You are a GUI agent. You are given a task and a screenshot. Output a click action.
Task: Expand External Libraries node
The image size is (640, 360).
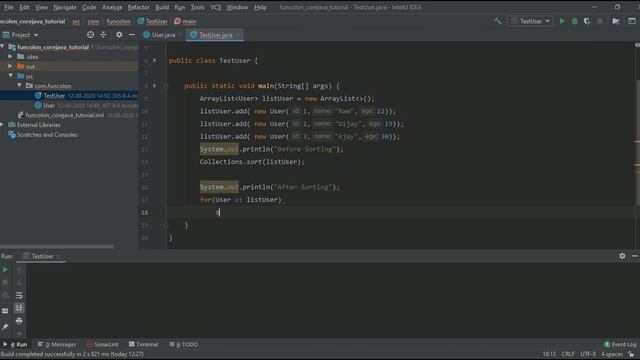(x=3, y=125)
